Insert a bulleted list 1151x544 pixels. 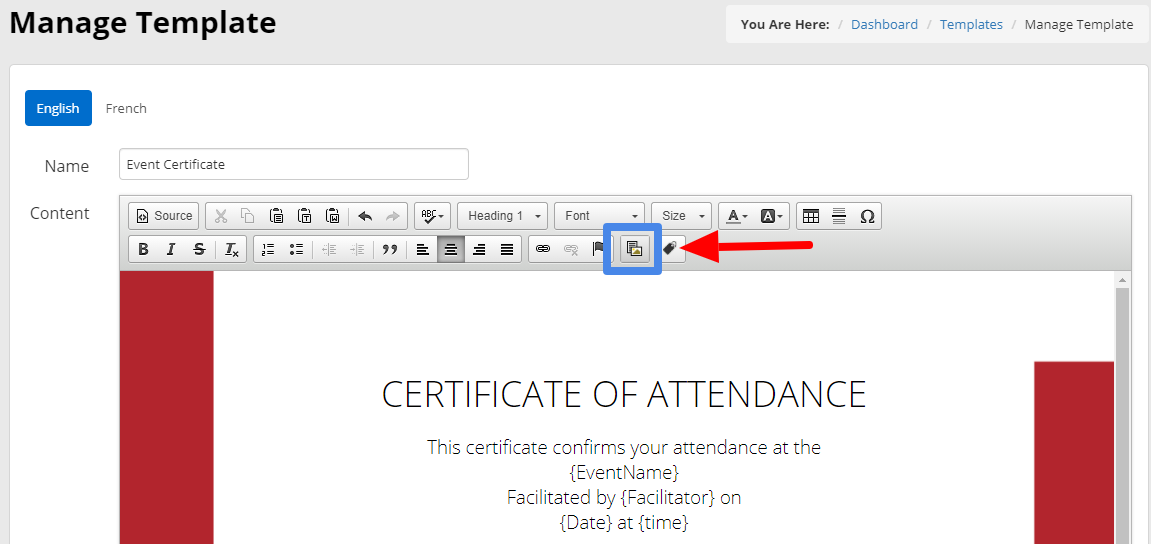click(296, 250)
